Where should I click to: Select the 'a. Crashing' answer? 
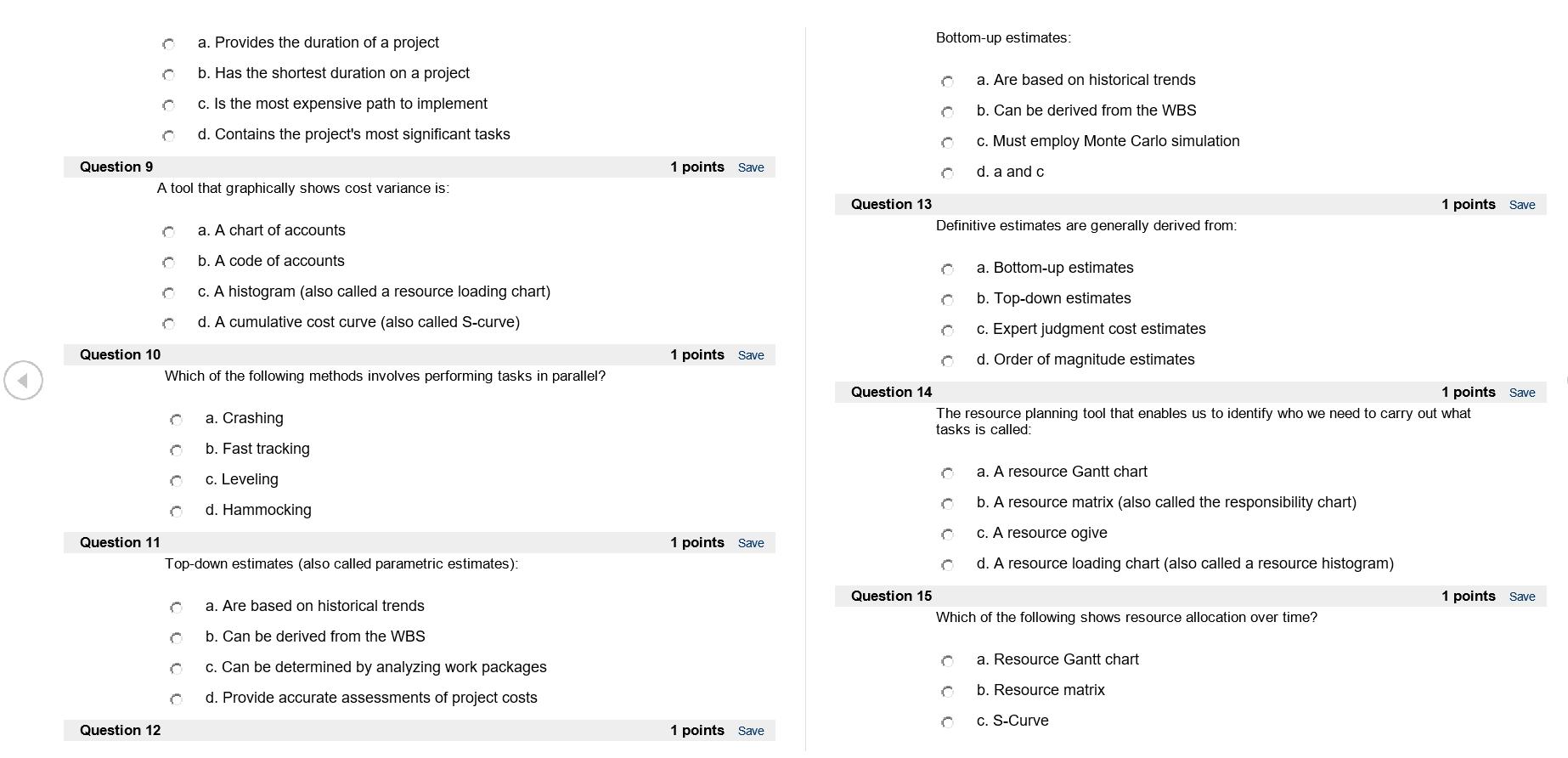point(176,420)
